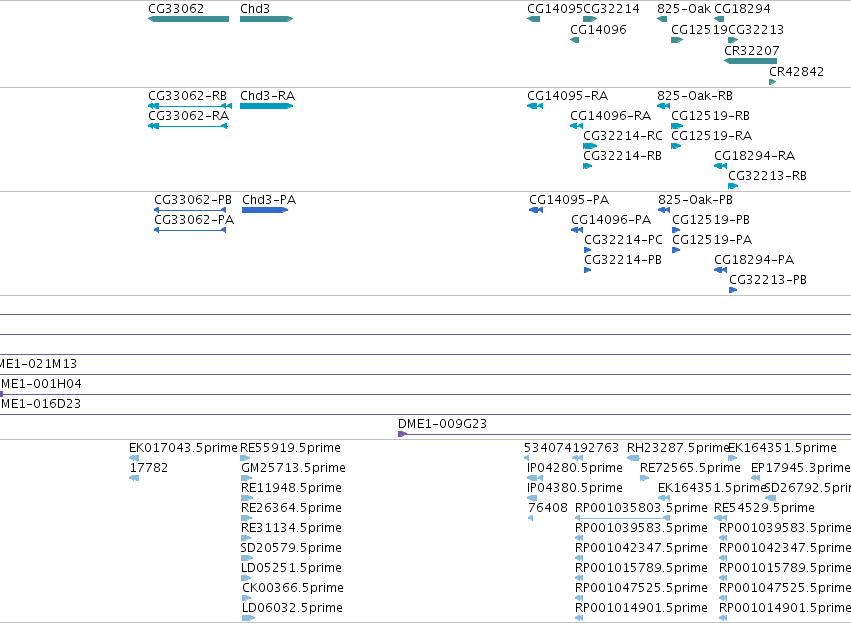The width and height of the screenshot is (851, 623).
Task: Open the RE55919.5prime EST label
Action: [x=290, y=448]
